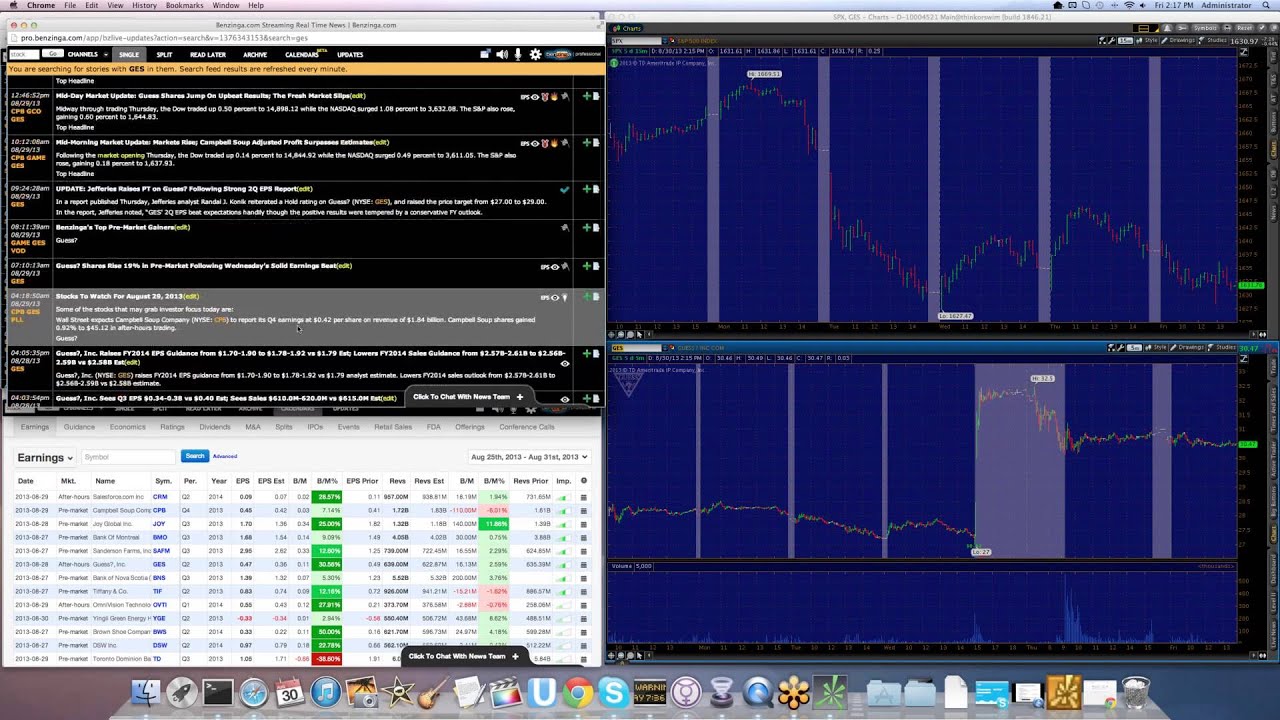Open Bookmarks in the Chrome menu bar
1280x720 pixels.
tap(184, 5)
